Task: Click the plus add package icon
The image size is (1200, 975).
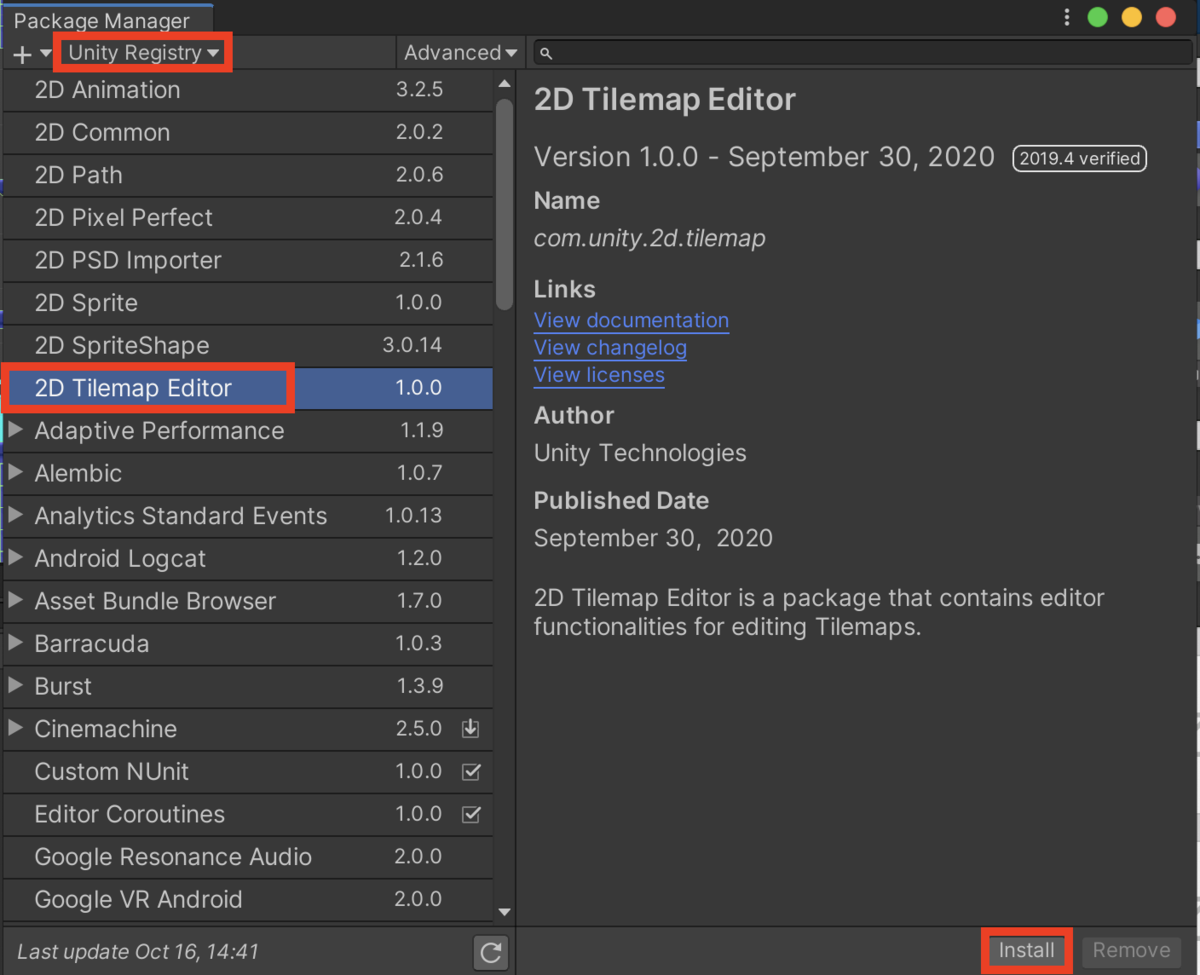Action: coord(23,54)
